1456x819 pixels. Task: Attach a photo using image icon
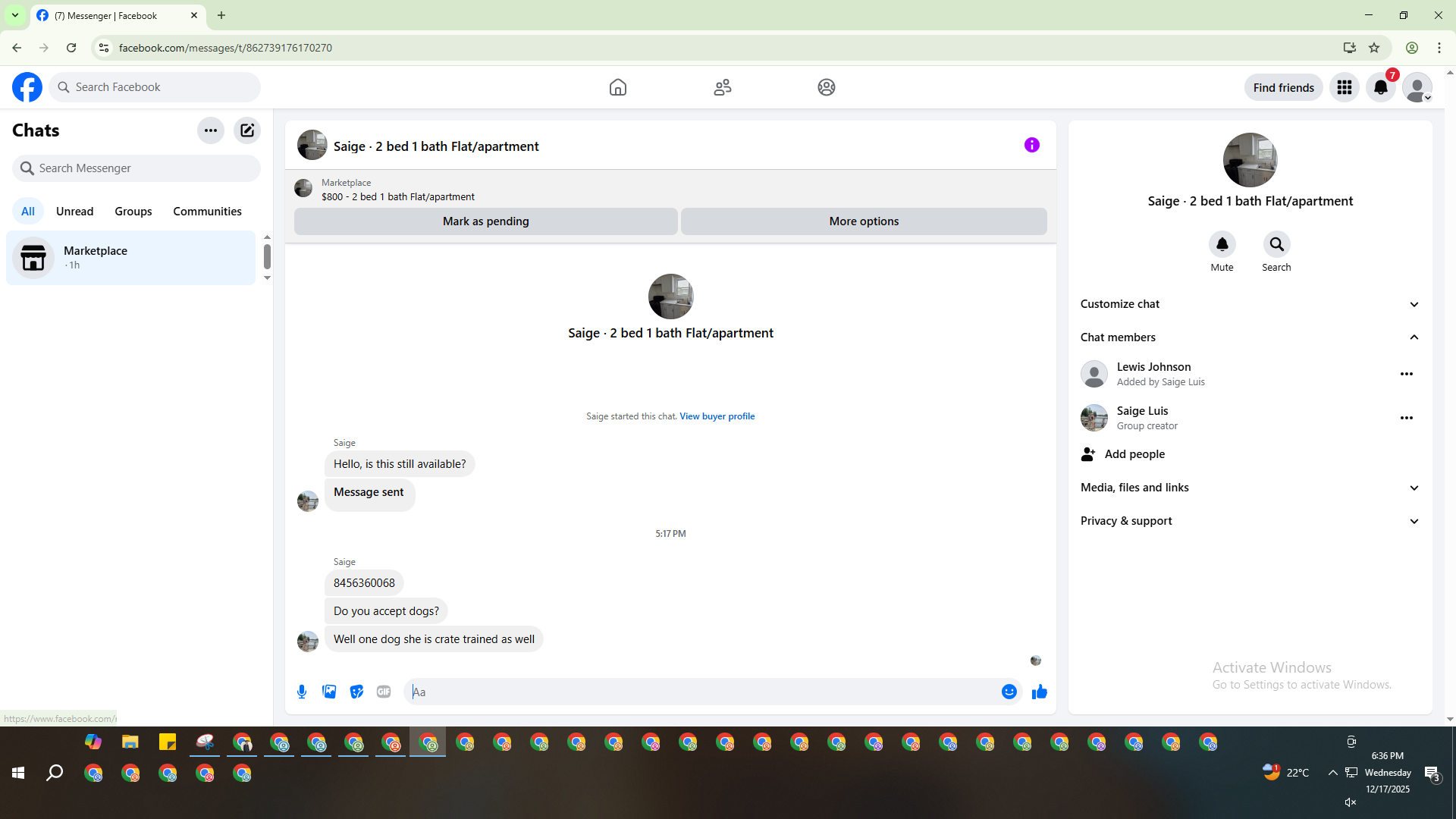(x=329, y=692)
